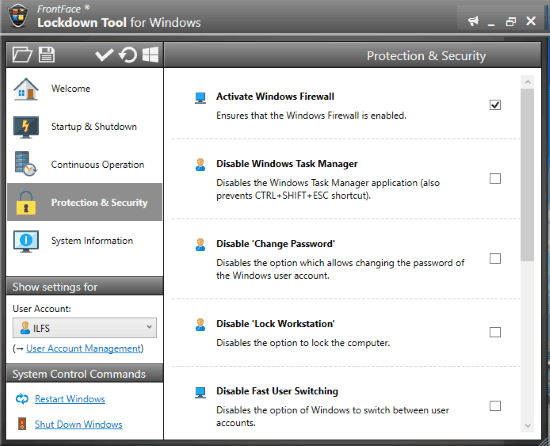550x446 pixels.
Task: Enable Disable Windows Task Manager checkbox
Action: [495, 178]
